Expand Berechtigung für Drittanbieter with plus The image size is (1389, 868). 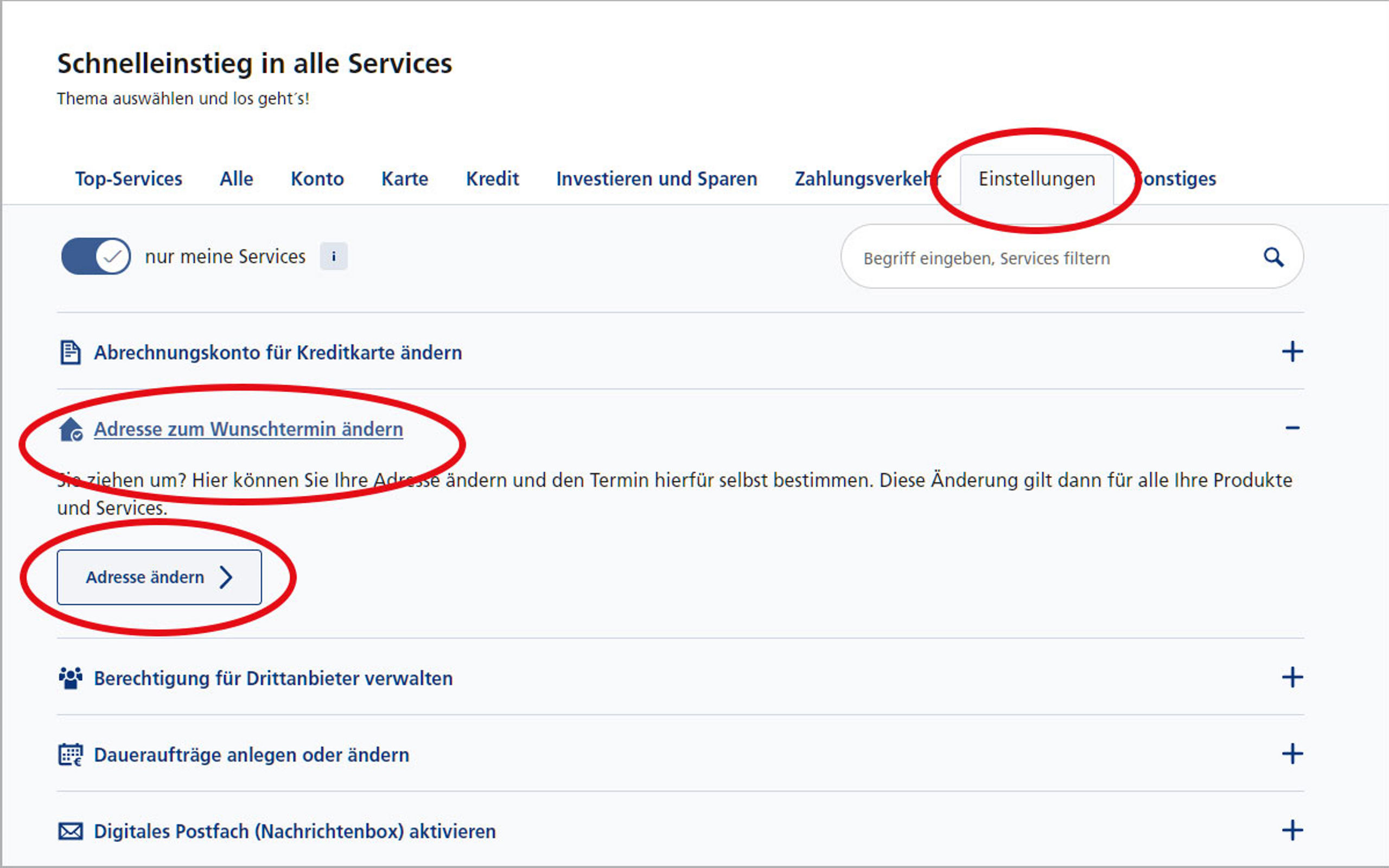point(1292,678)
